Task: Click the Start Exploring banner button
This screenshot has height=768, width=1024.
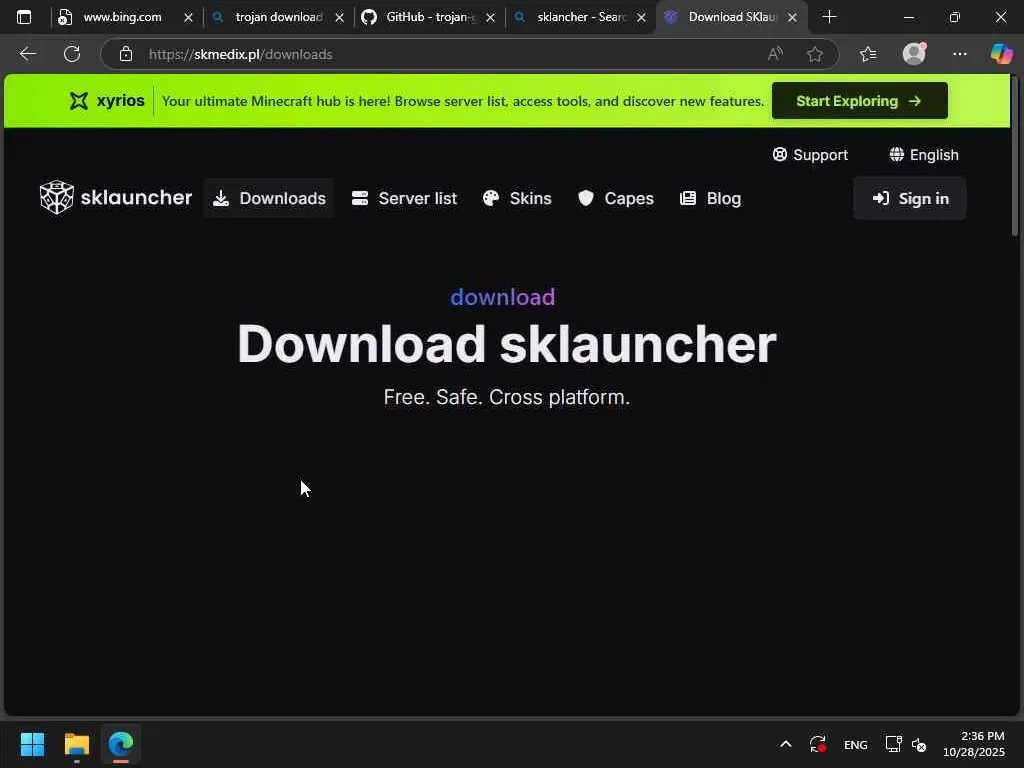Action: [859, 101]
